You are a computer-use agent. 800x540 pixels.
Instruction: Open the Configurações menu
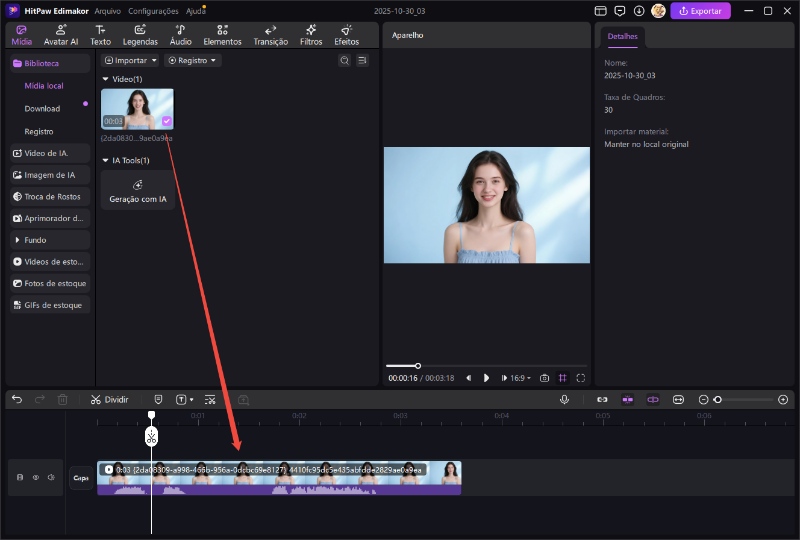tap(153, 11)
